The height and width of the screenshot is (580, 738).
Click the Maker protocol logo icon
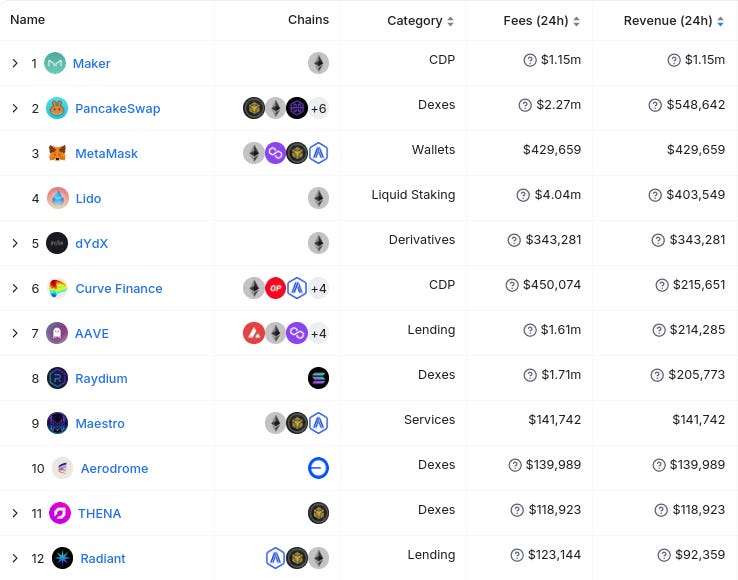click(x=55, y=63)
